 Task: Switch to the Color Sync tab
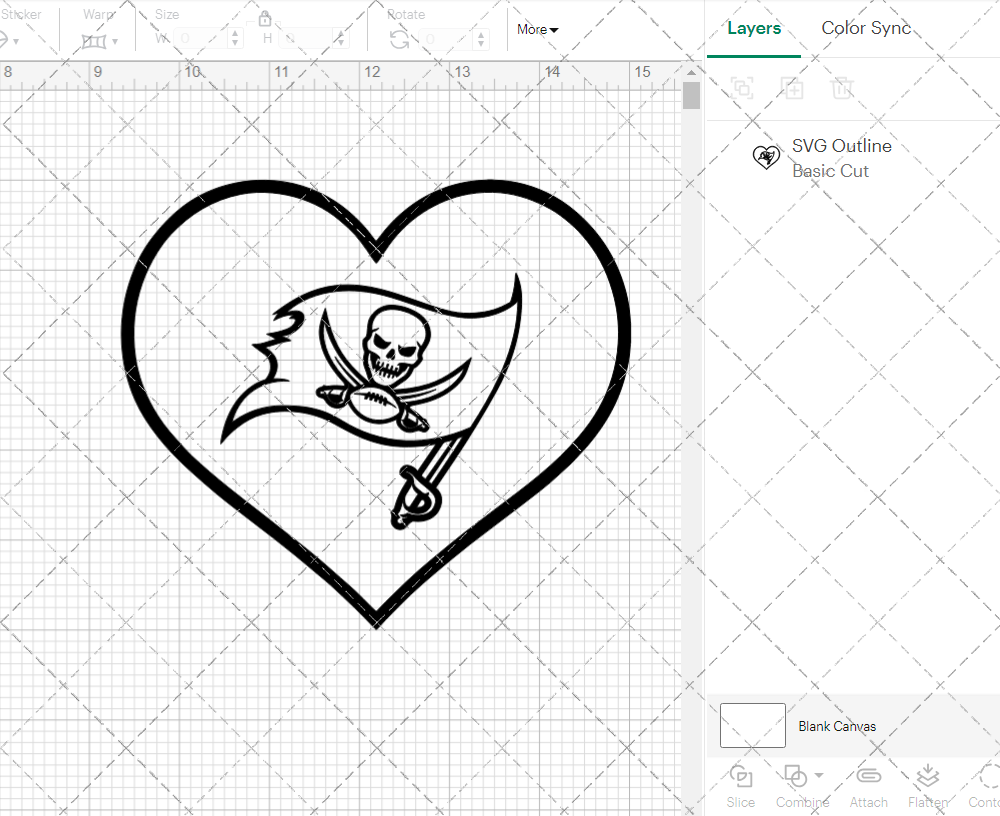coord(866,28)
